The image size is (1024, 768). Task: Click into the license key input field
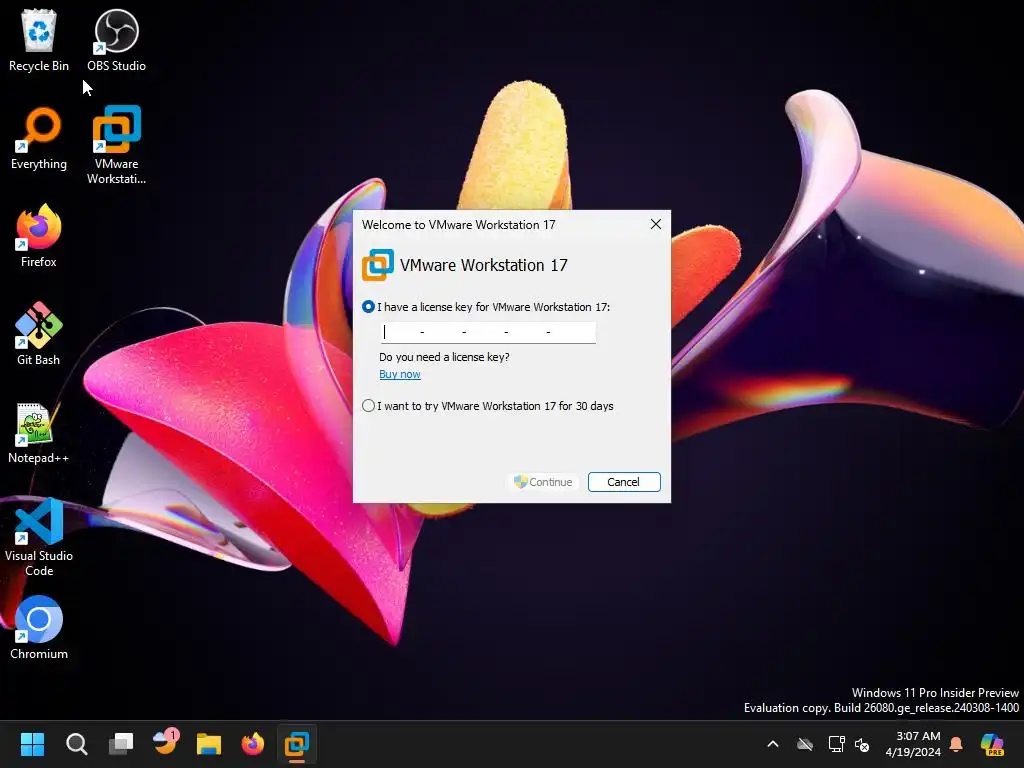[488, 332]
